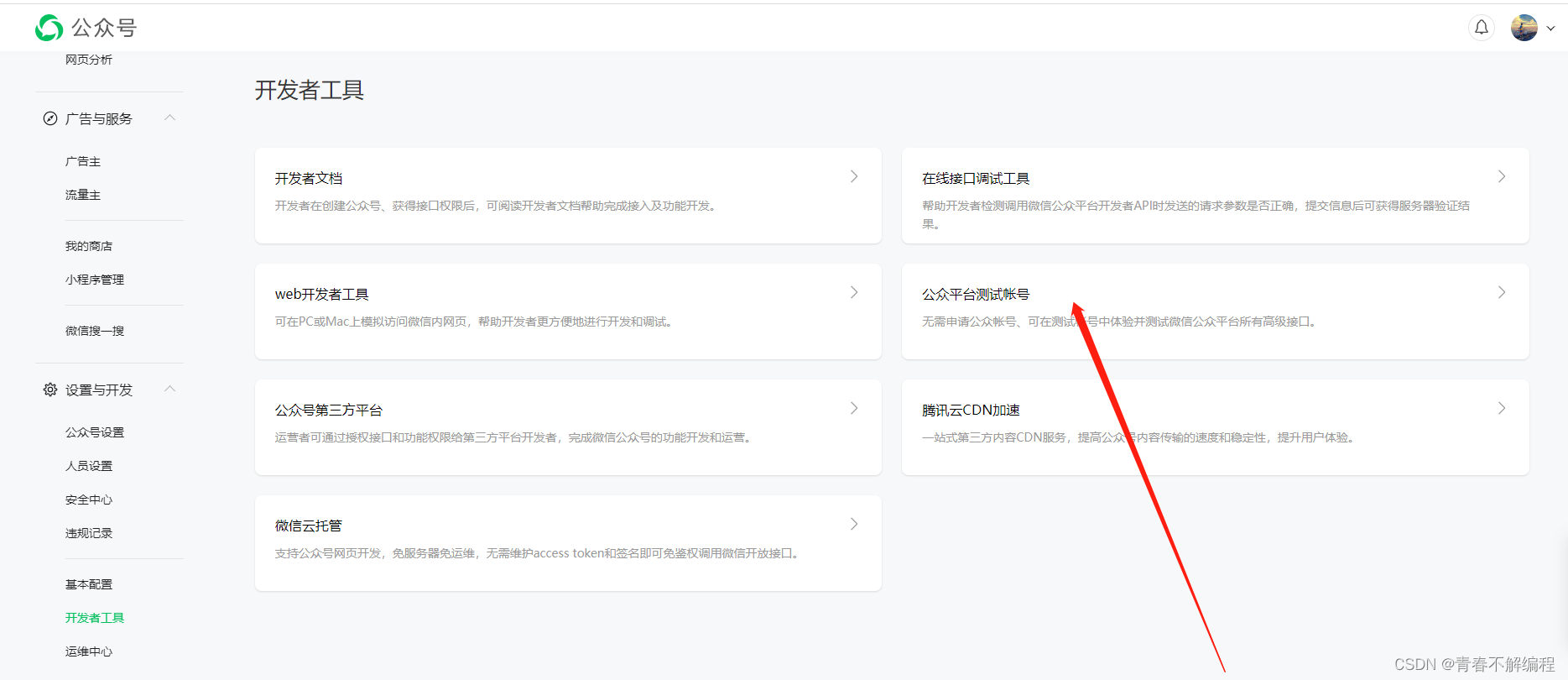Click the arrow on 腾讯云CDN加速 card

pos(1502,408)
